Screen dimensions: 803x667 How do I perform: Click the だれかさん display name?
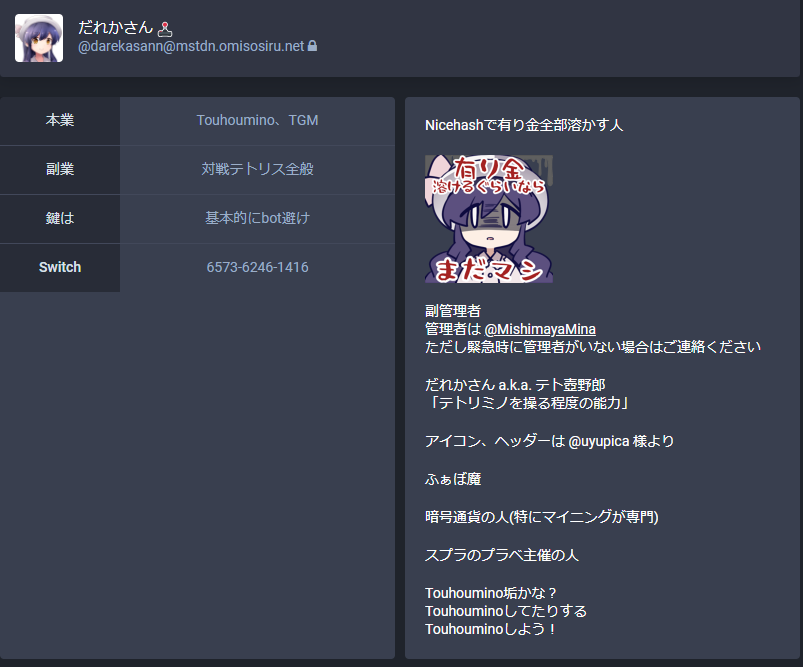click(x=116, y=28)
